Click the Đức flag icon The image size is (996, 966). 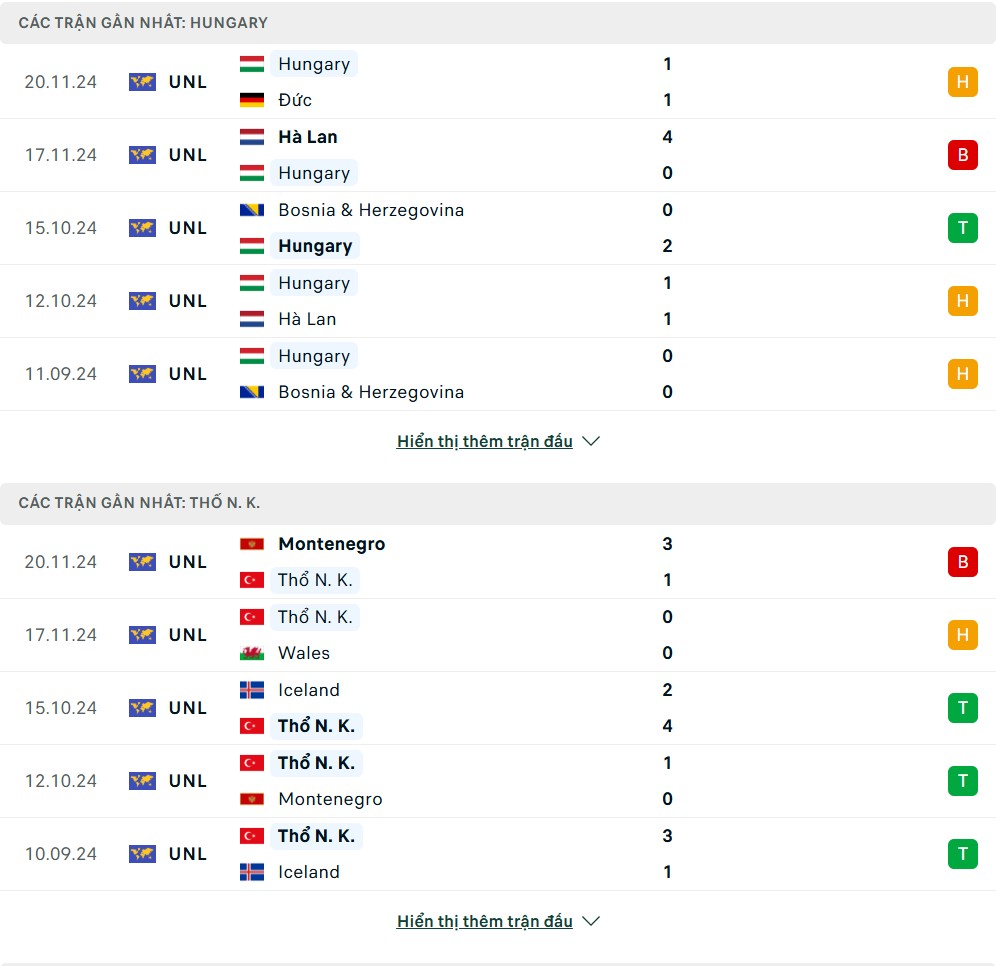click(252, 100)
